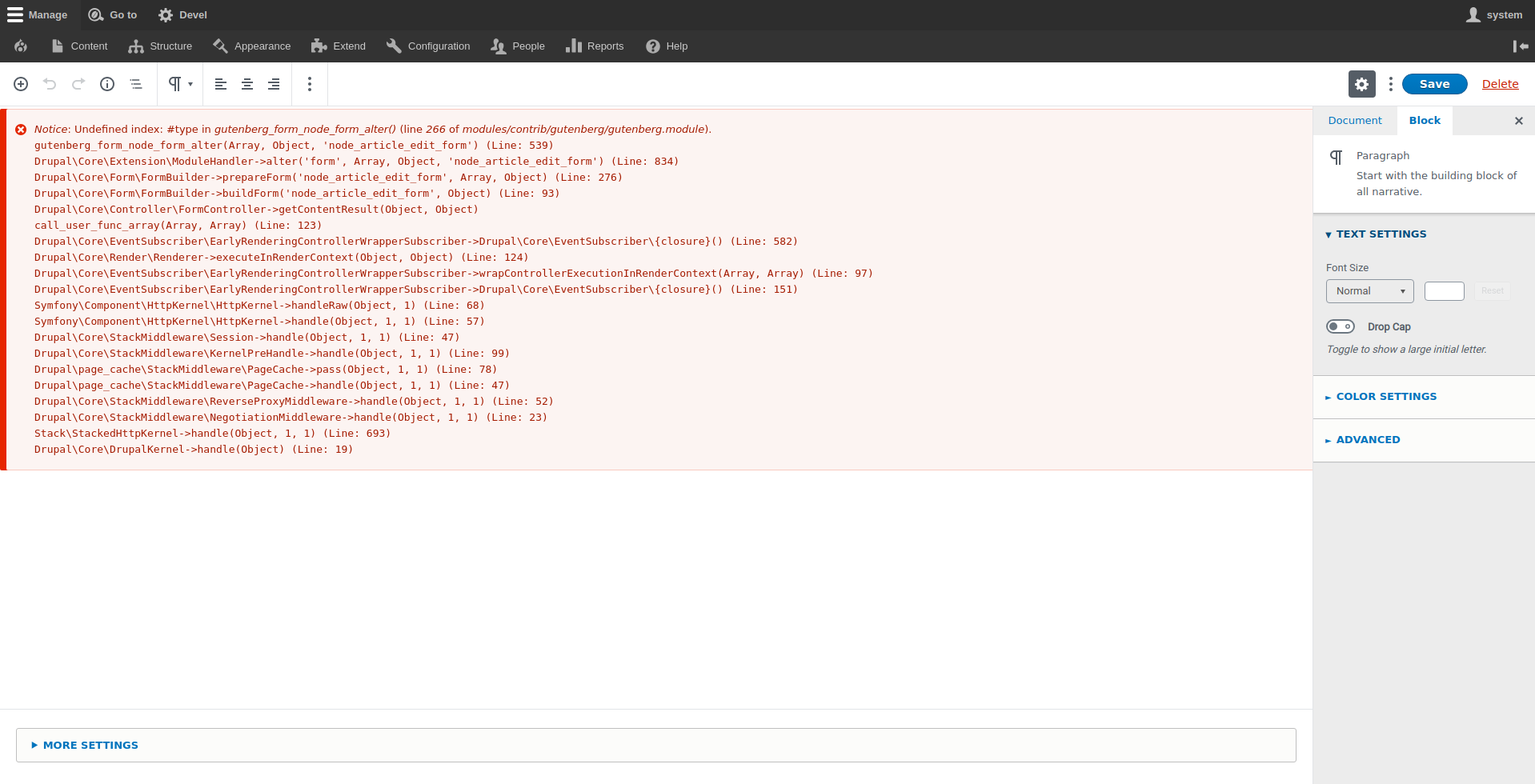This screenshot has height=784, width=1535.
Task: Align paragraph text right
Action: pos(274,84)
